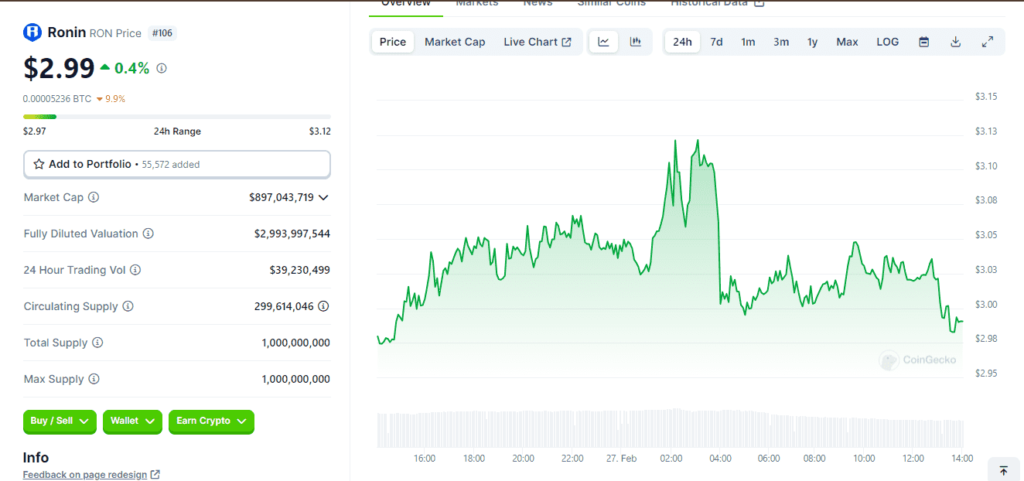Open the calendar date range picker
This screenshot has width=1024, height=481.
click(x=924, y=42)
